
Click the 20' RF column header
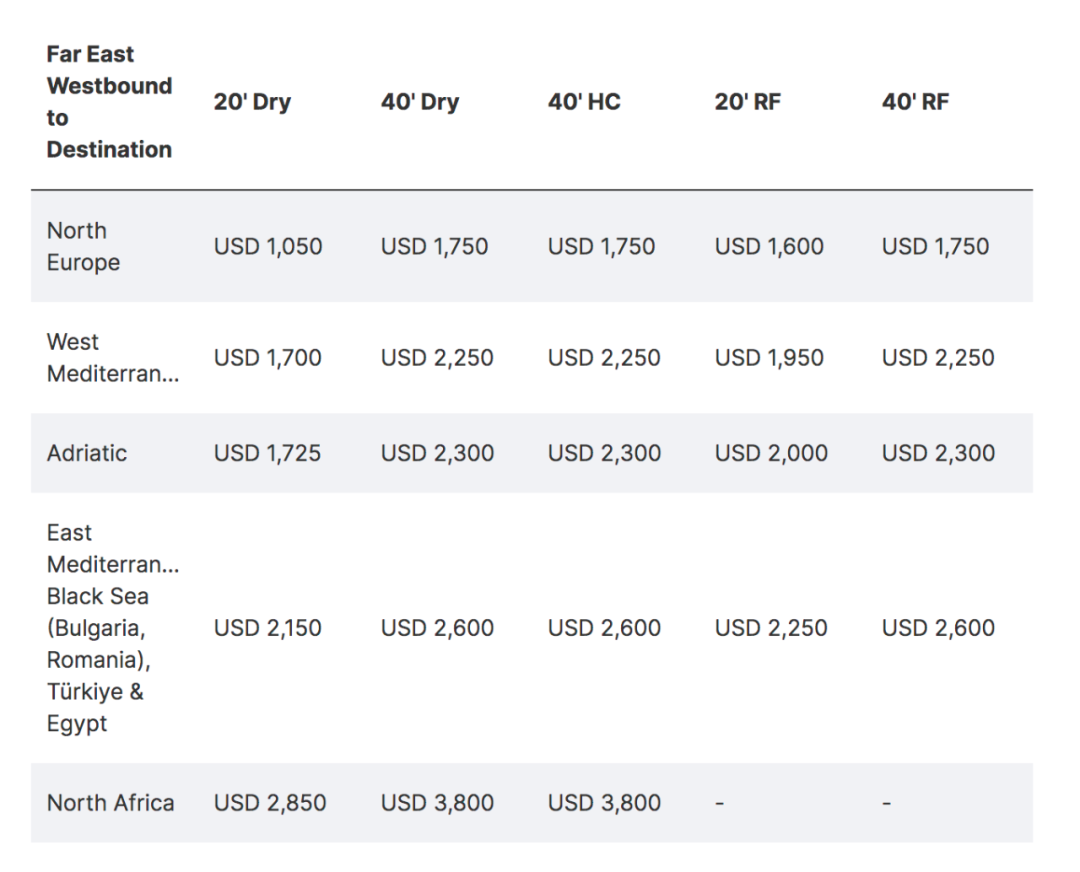coord(747,102)
